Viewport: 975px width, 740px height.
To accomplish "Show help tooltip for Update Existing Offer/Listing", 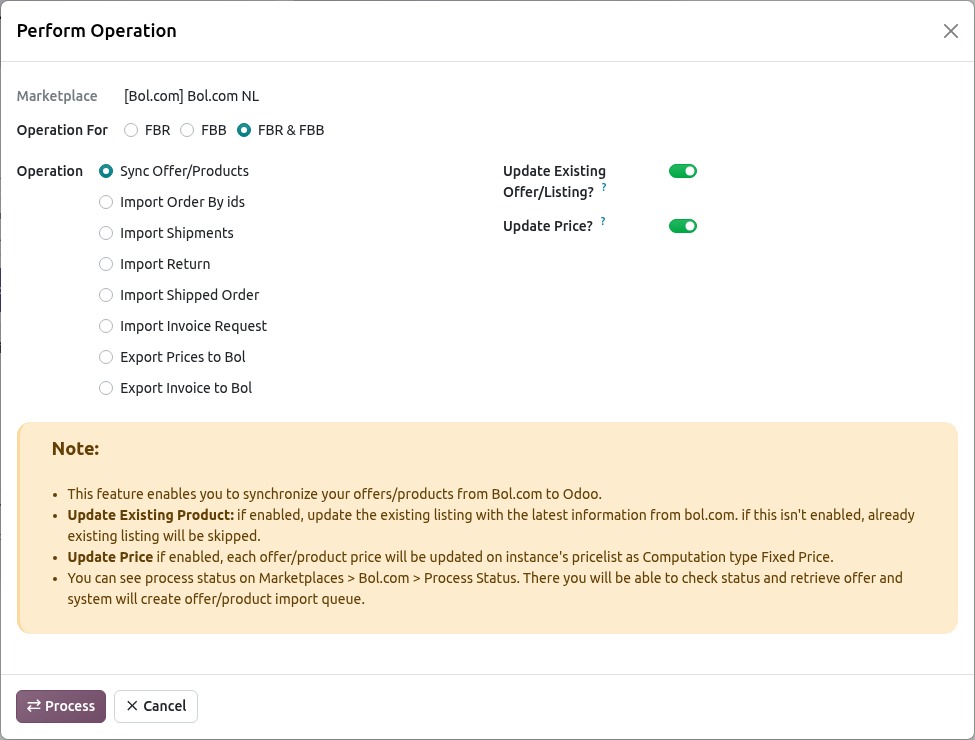I will click(604, 187).
